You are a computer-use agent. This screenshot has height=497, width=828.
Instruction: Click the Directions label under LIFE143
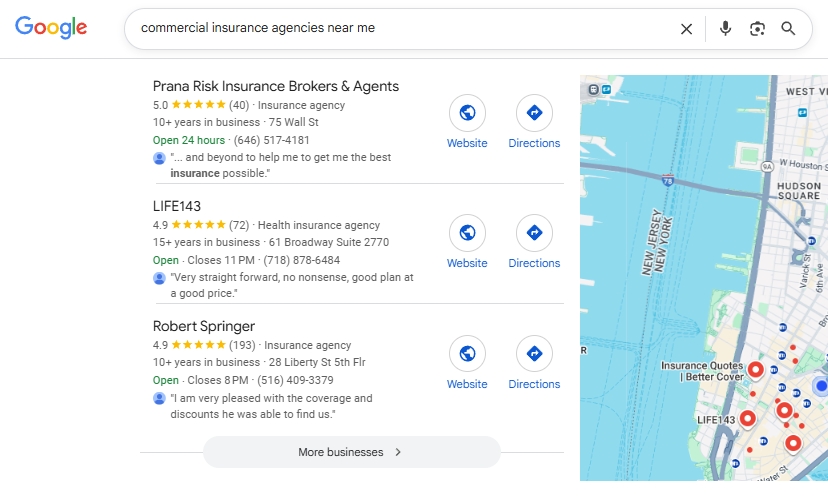pos(534,263)
